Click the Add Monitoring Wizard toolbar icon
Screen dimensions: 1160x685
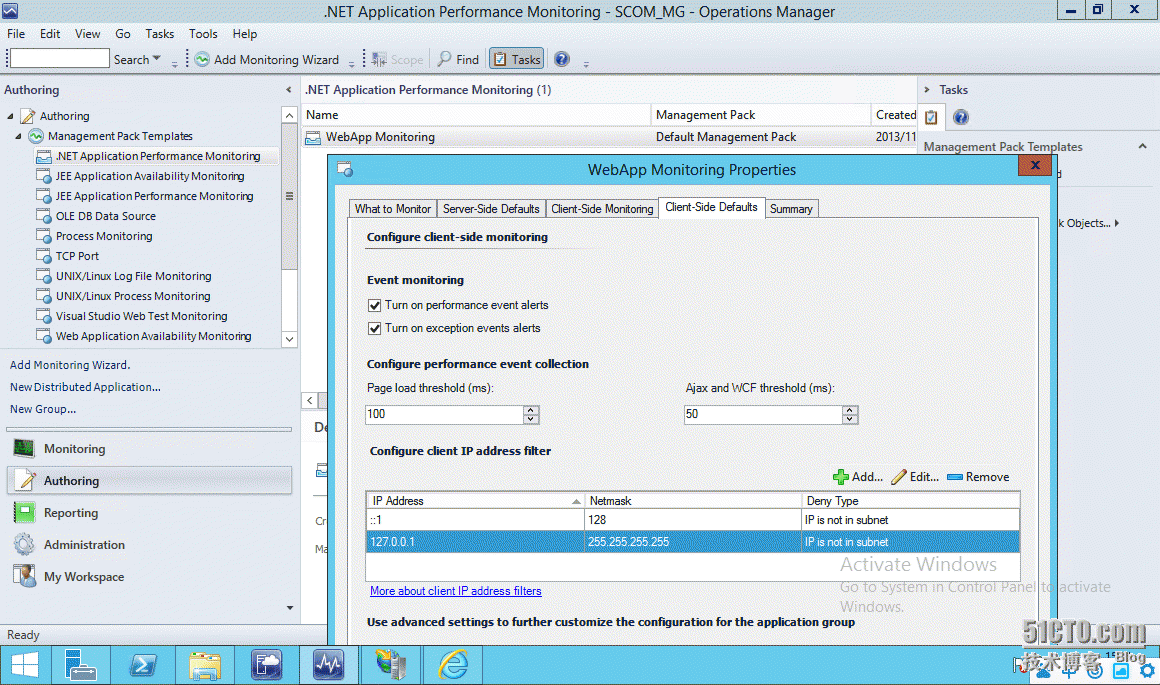(x=202, y=59)
